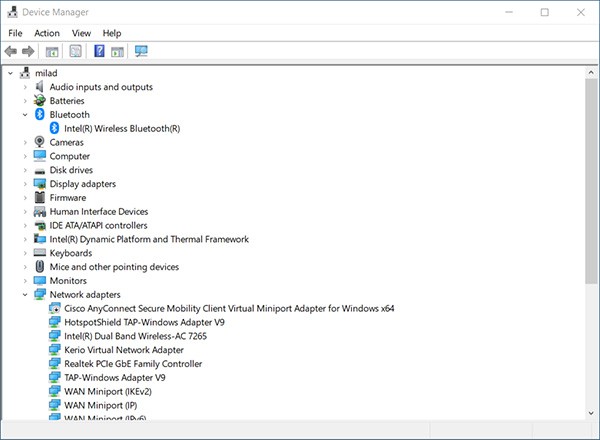The width and height of the screenshot is (600, 440).
Task: Expand the Batteries category
Action: tap(25, 101)
